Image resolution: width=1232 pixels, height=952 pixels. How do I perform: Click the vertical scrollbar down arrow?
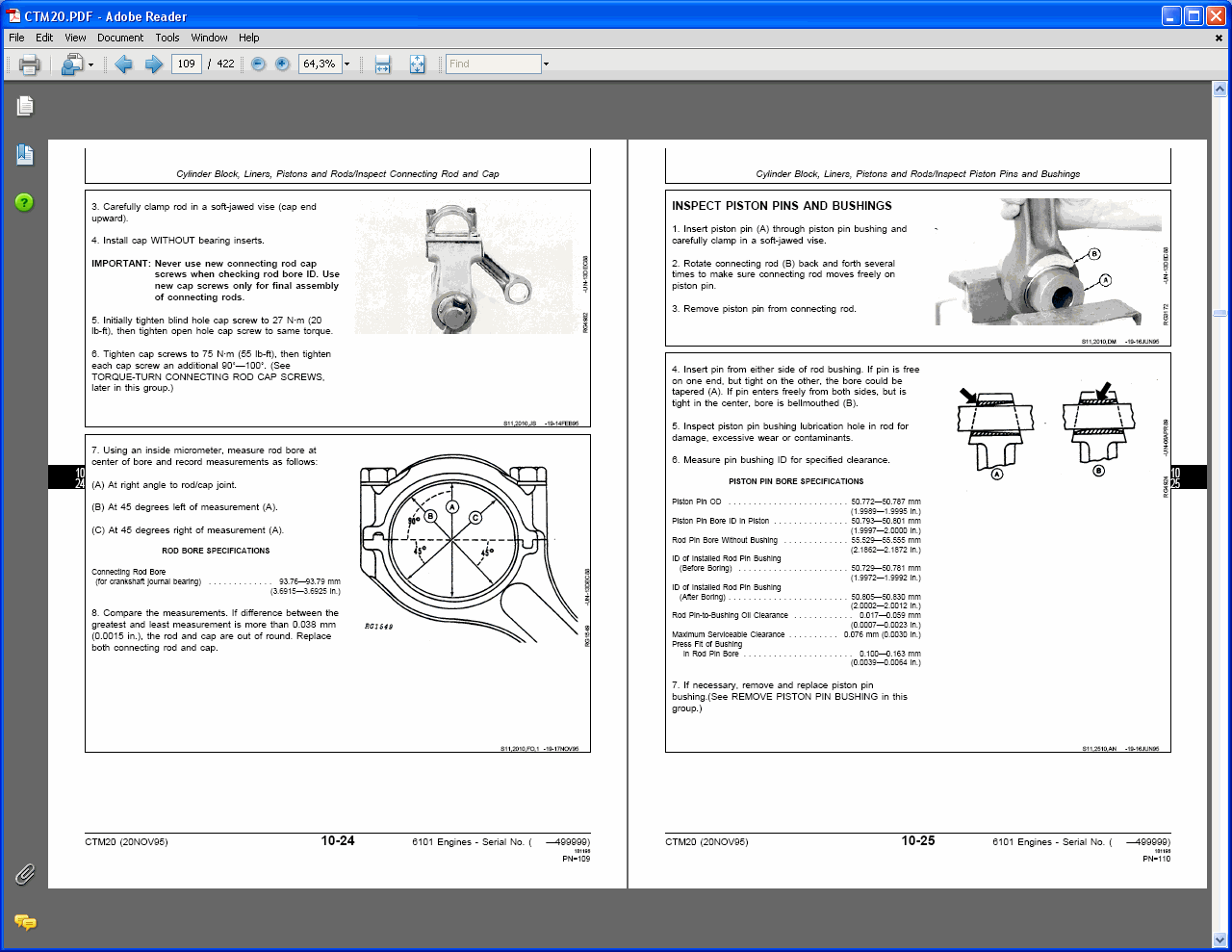[1219, 939]
